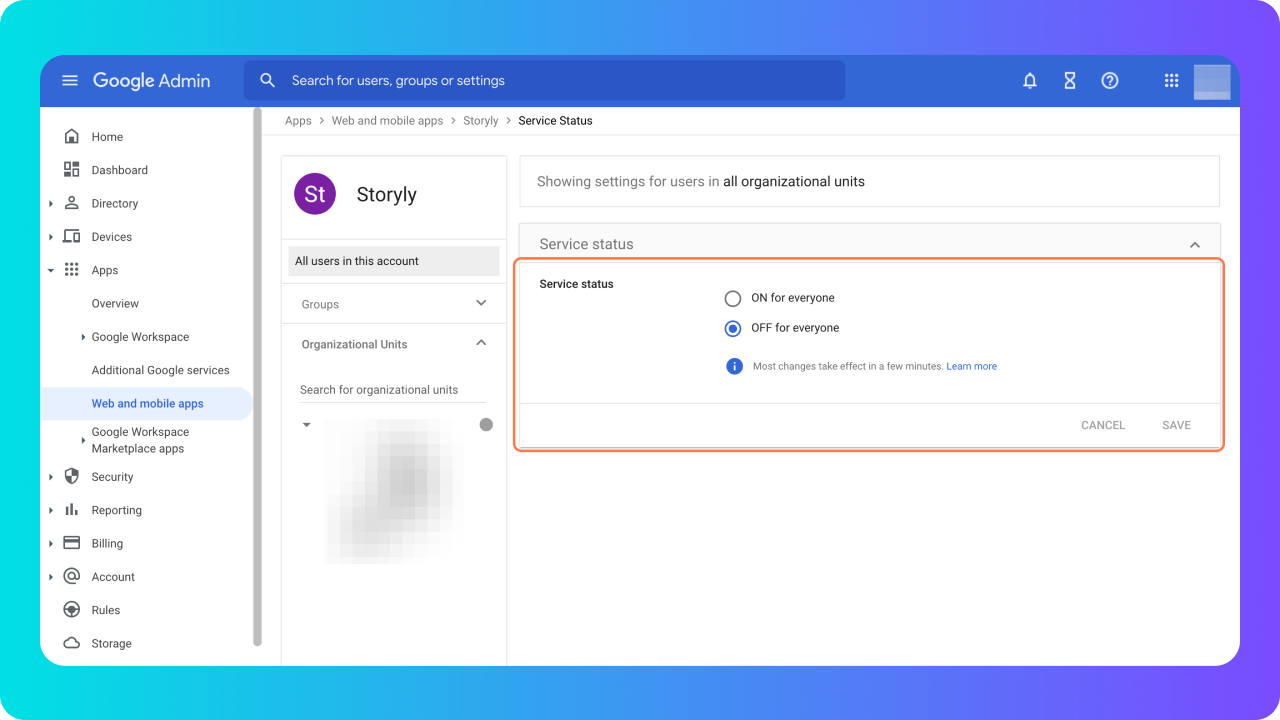Click the top search field
Screen dimensions: 1280x720
tap(545, 81)
